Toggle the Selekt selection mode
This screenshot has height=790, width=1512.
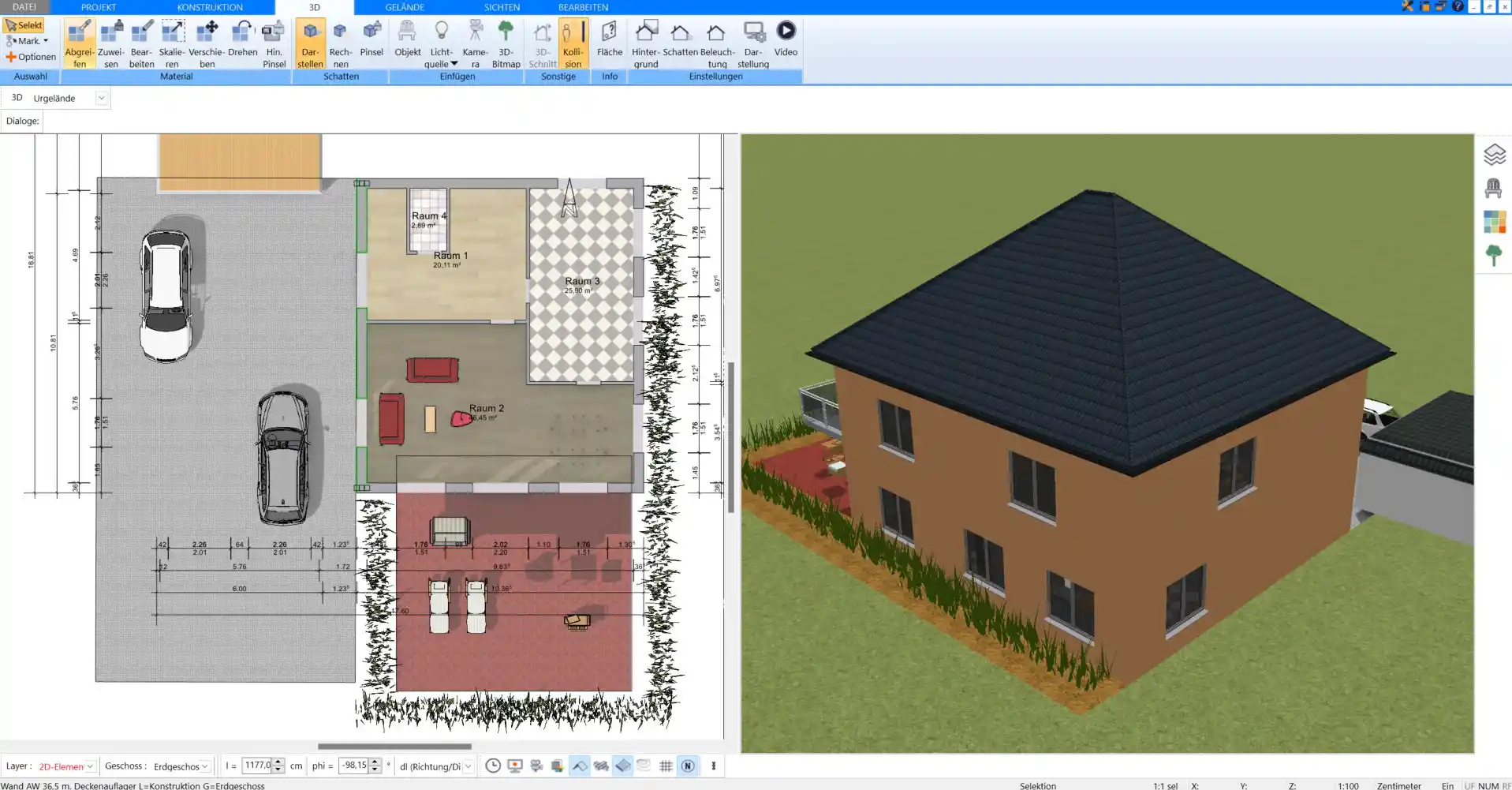(24, 25)
